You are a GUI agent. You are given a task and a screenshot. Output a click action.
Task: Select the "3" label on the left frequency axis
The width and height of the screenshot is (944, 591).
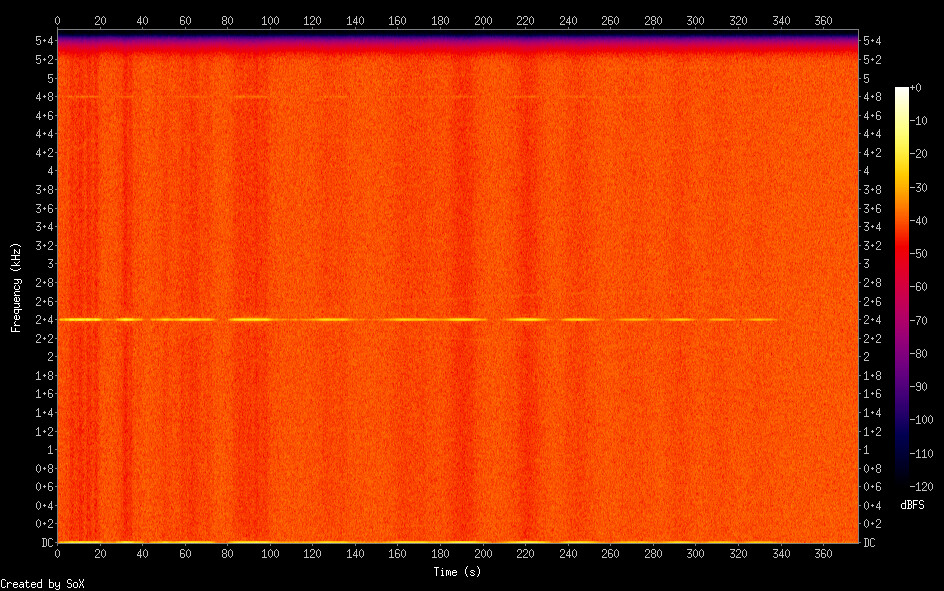(48, 264)
